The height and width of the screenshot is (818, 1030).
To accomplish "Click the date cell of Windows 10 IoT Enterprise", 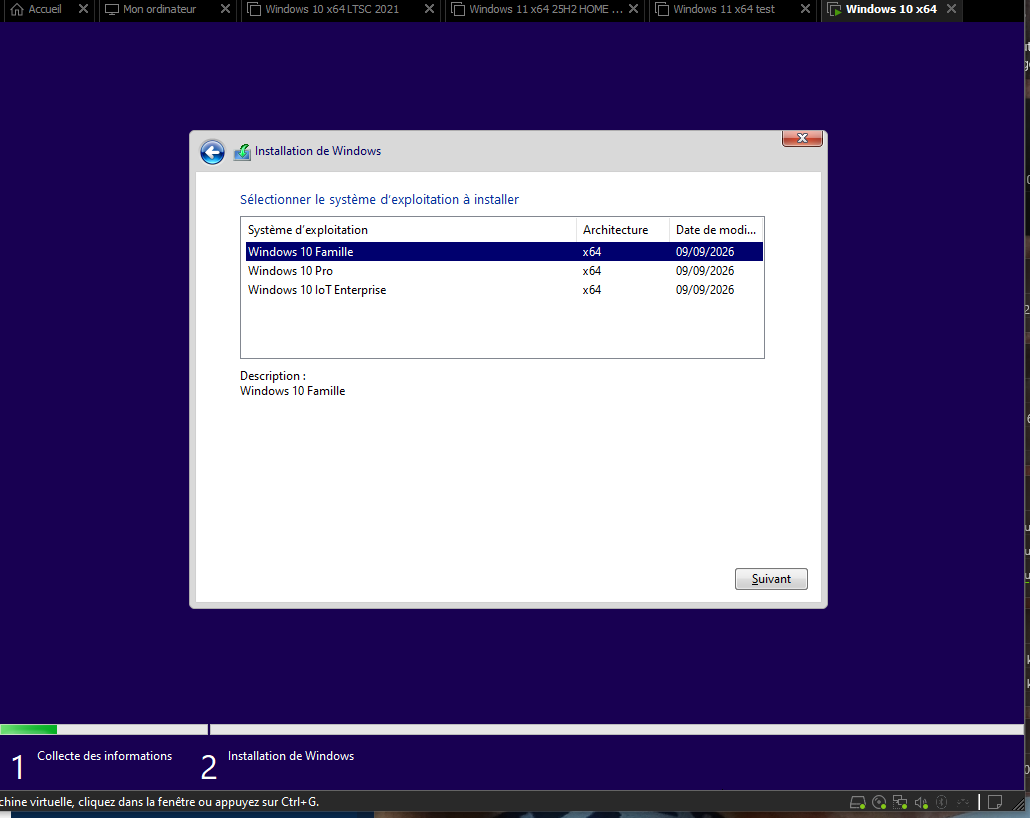I will pos(705,290).
